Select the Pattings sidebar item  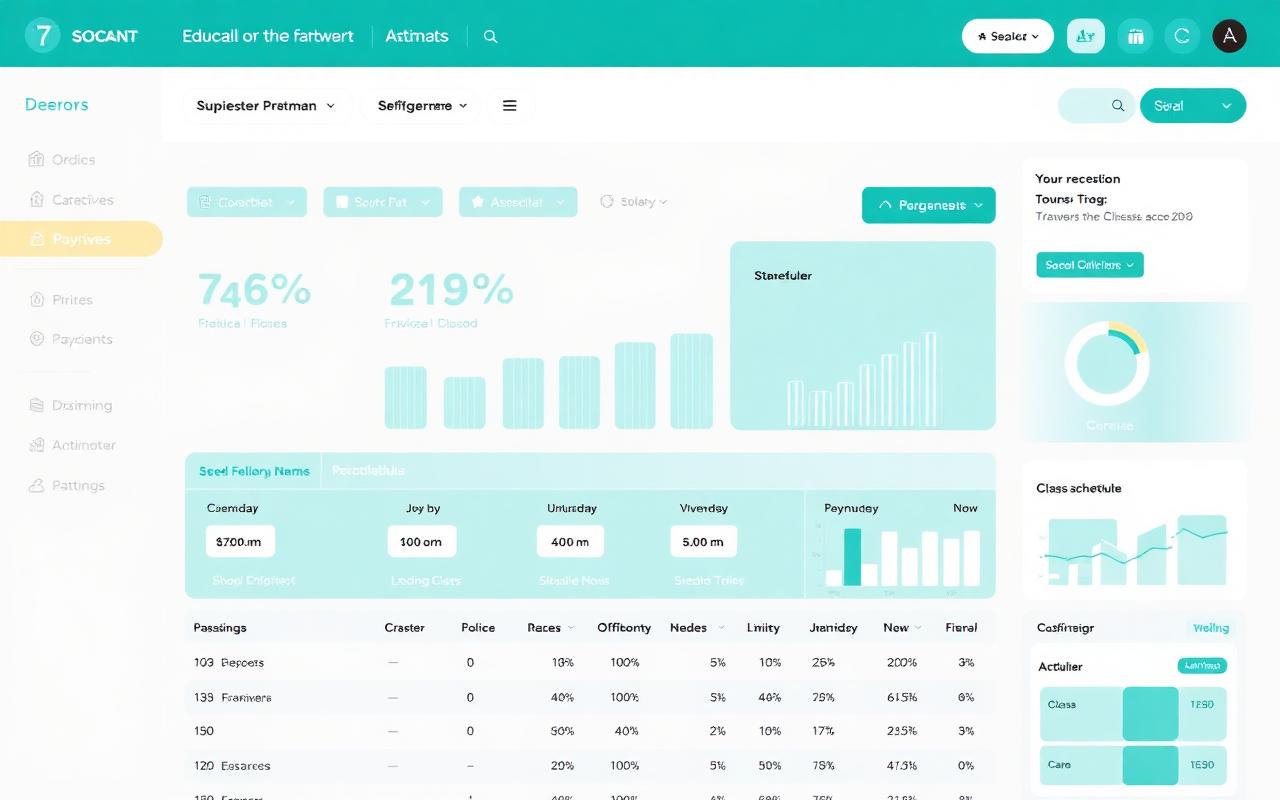coord(66,485)
